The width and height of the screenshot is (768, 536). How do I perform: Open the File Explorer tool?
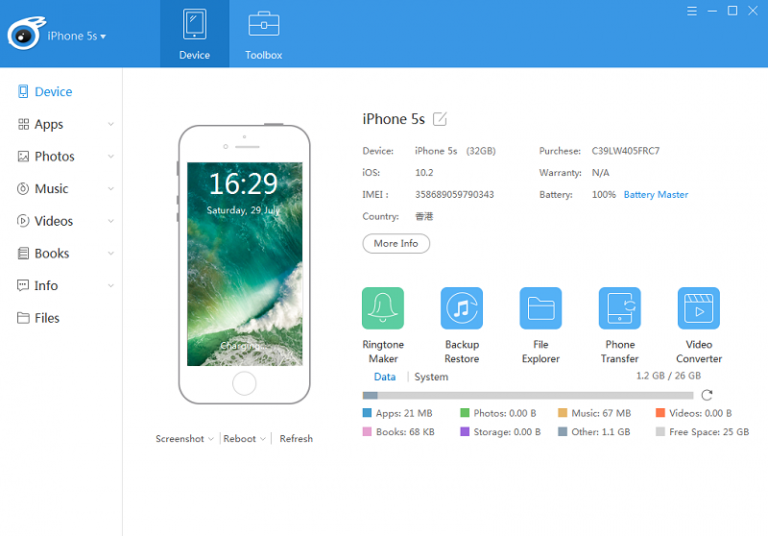pyautogui.click(x=540, y=309)
